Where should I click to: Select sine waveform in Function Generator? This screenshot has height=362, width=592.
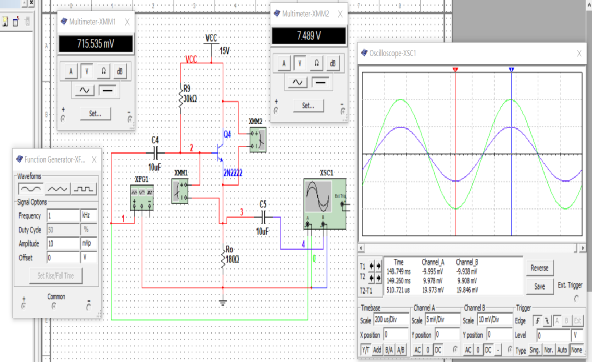click(x=31, y=189)
